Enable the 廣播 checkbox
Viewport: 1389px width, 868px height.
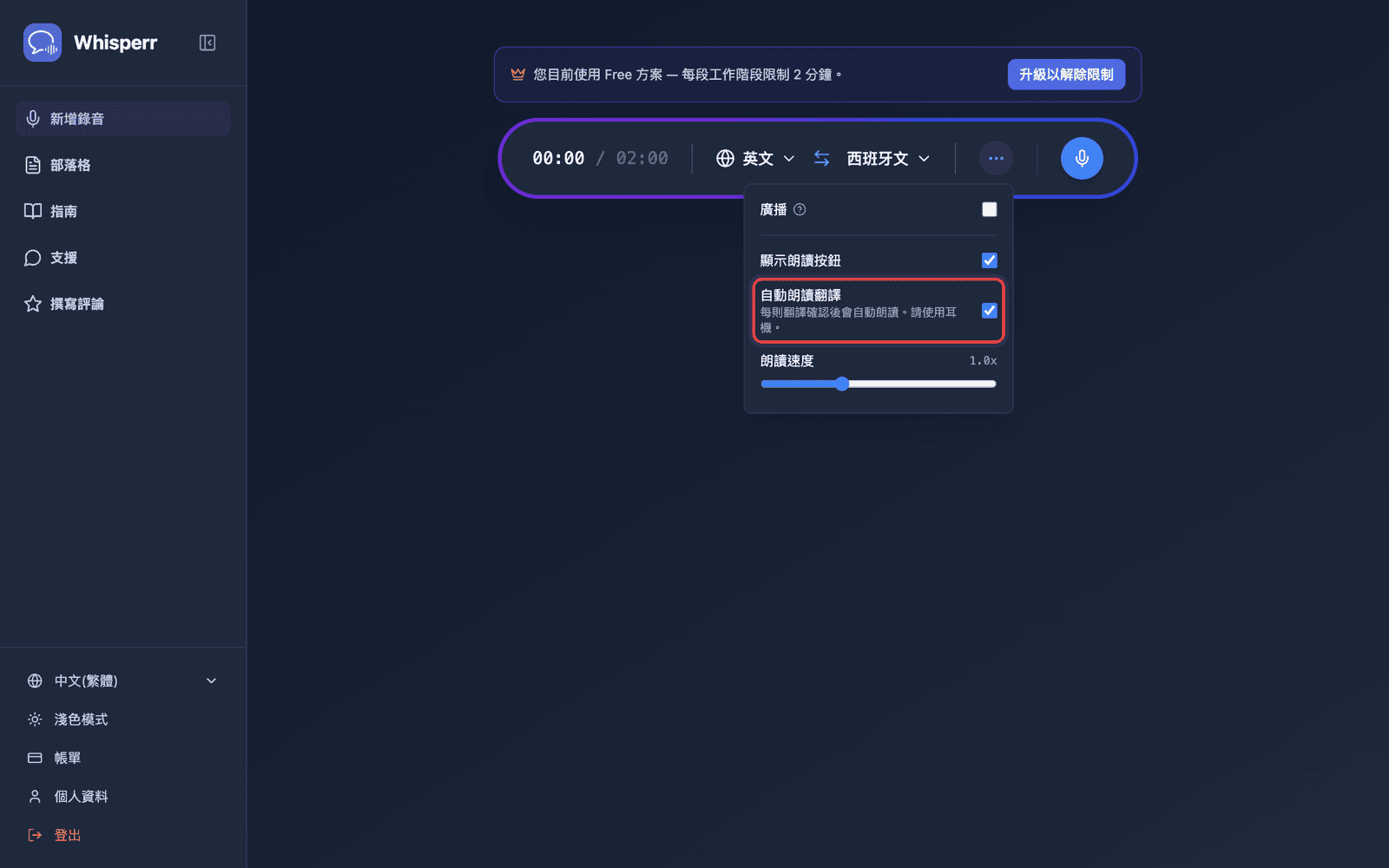click(x=990, y=209)
